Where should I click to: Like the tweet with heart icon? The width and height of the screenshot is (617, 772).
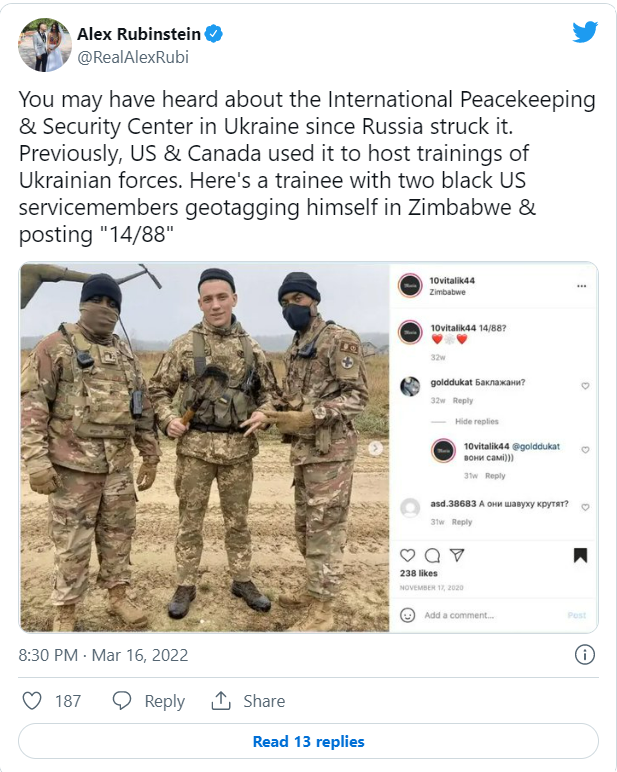click(32, 701)
